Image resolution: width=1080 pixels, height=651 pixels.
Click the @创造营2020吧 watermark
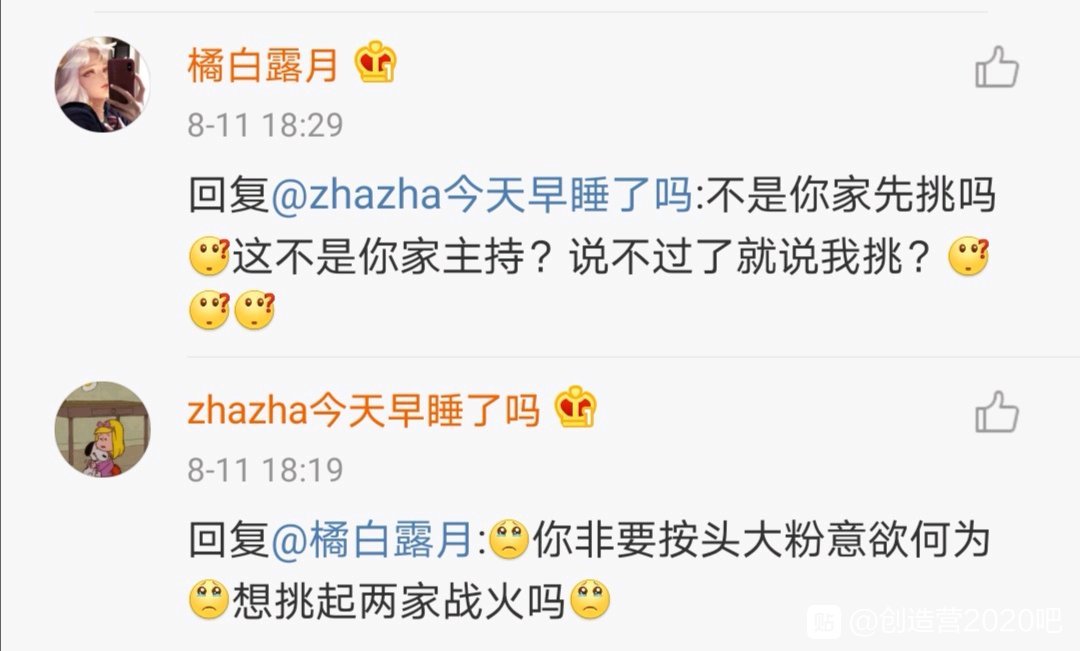[x=955, y=621]
